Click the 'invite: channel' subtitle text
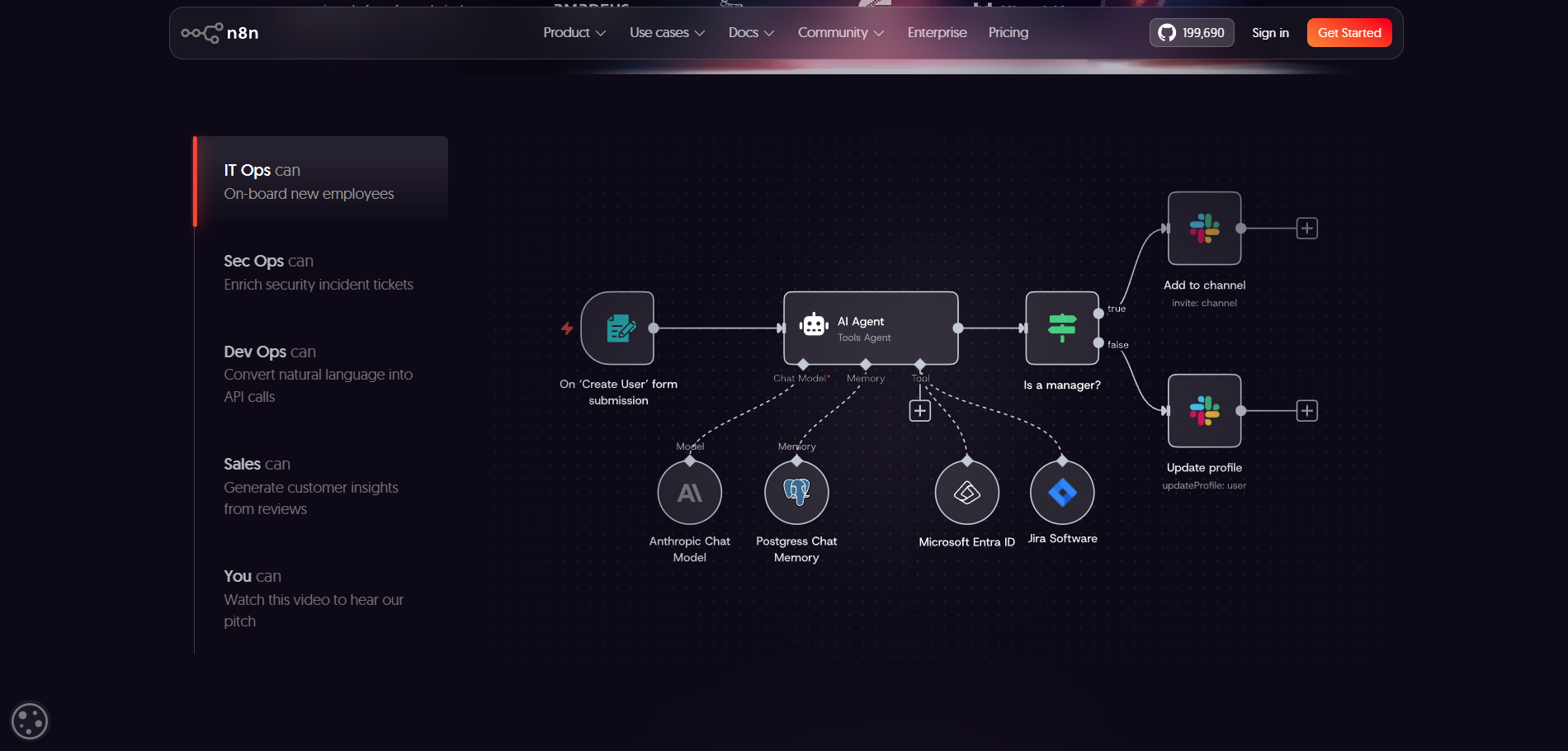 pyautogui.click(x=1205, y=304)
